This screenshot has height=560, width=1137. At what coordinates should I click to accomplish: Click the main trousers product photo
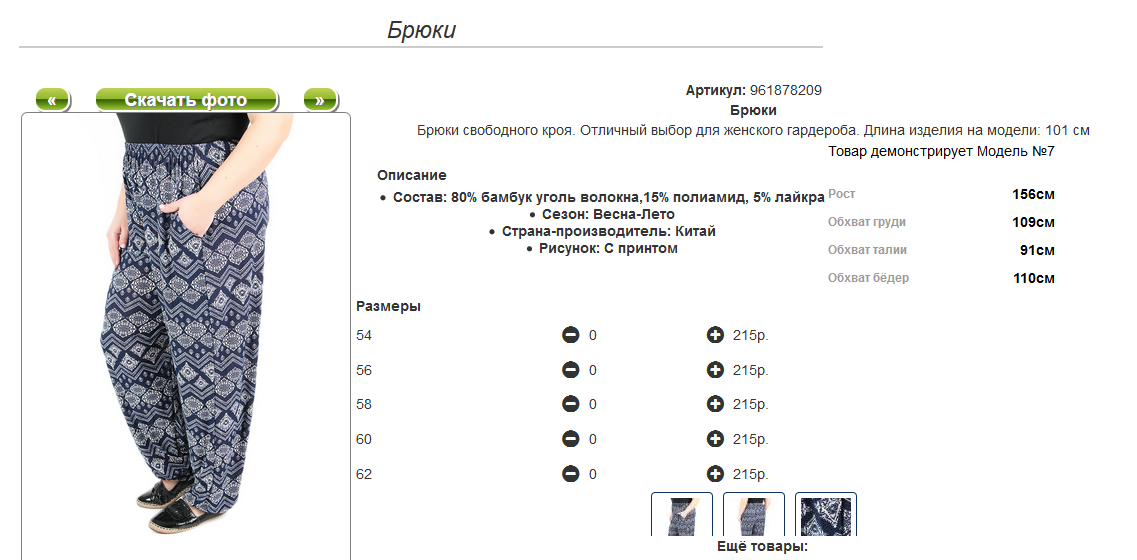click(x=186, y=336)
